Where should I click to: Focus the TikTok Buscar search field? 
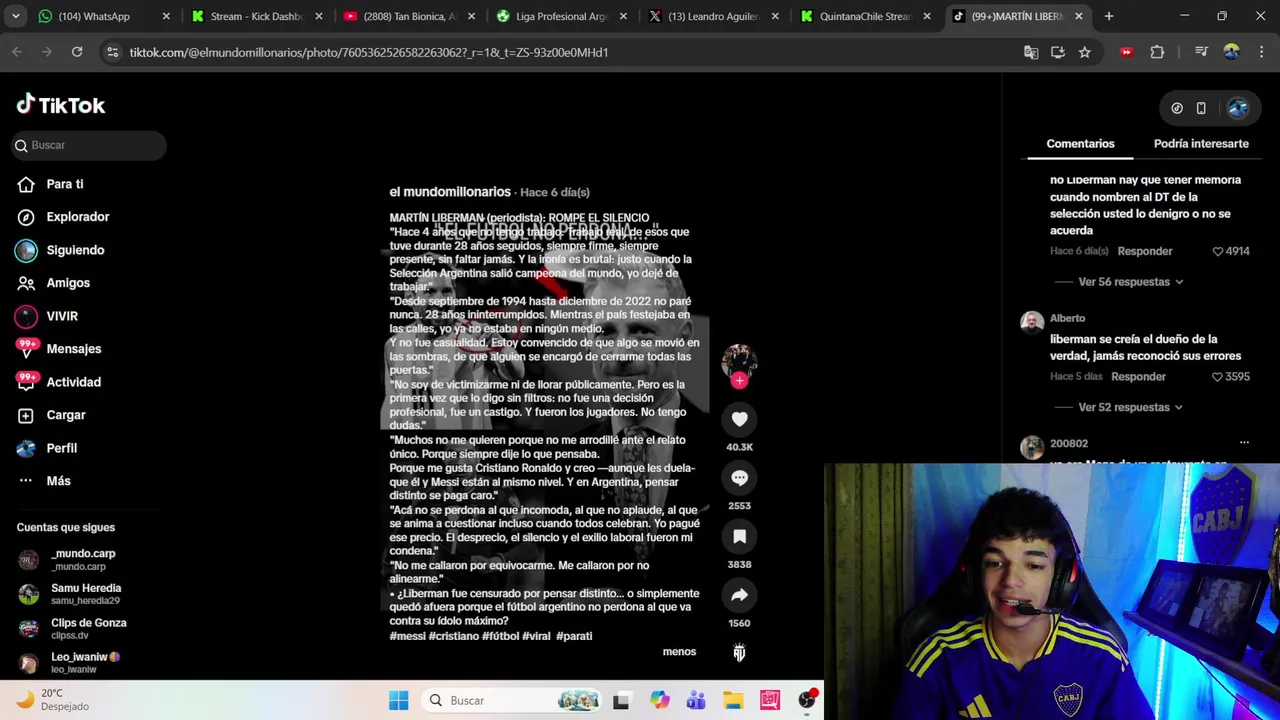tap(88, 145)
